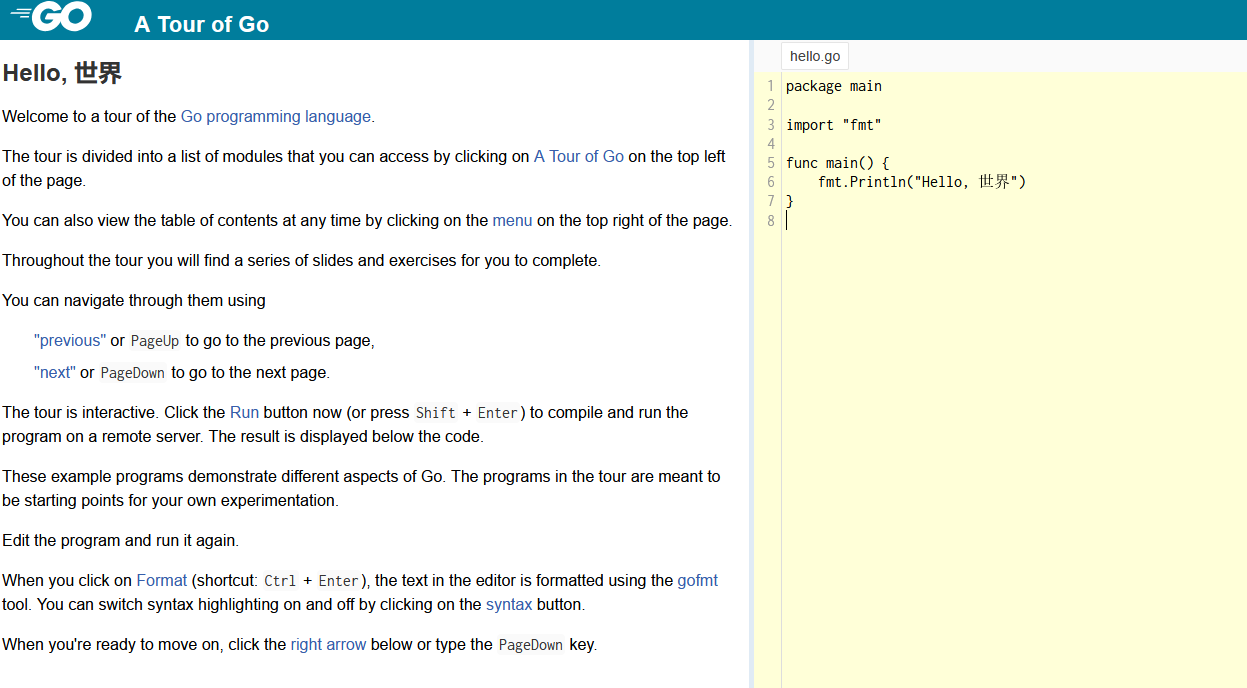Viewport: 1247px width, 688px height.
Task: Open the gofmt tool link
Action: point(698,580)
